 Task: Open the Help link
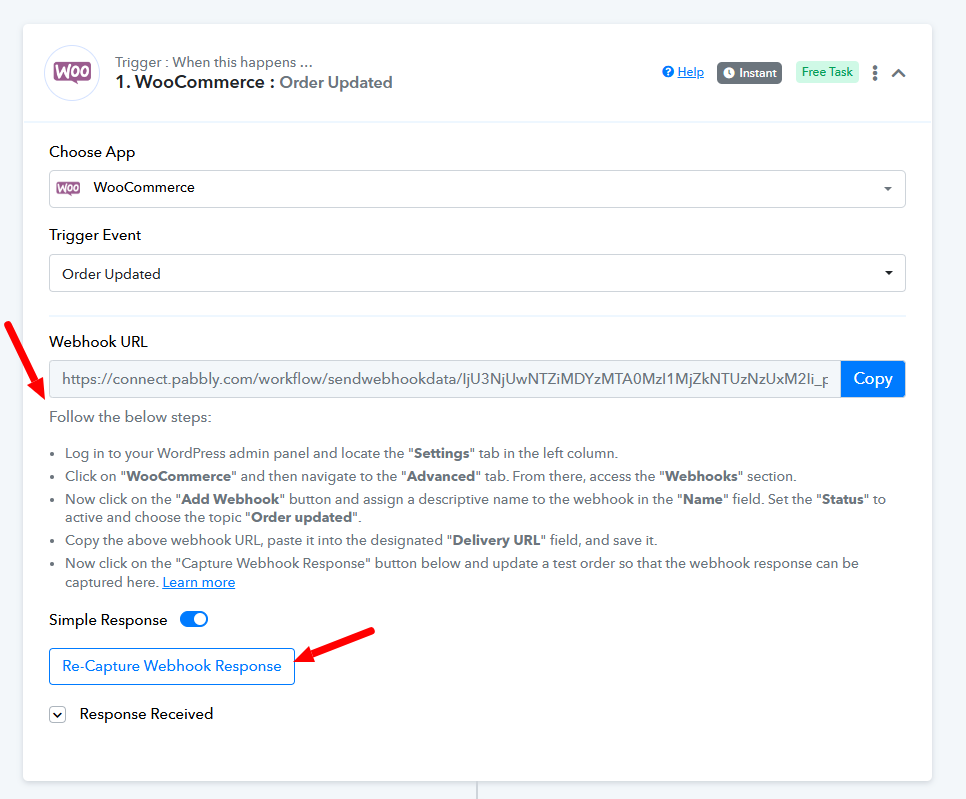[x=691, y=72]
